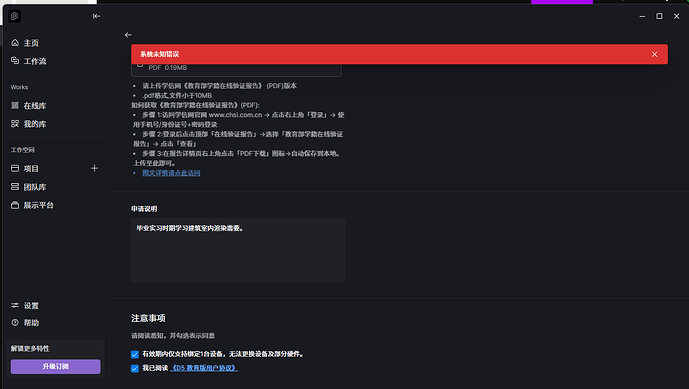Click the 系统未知错误 error message text
The width and height of the screenshot is (689, 389).
coord(160,54)
